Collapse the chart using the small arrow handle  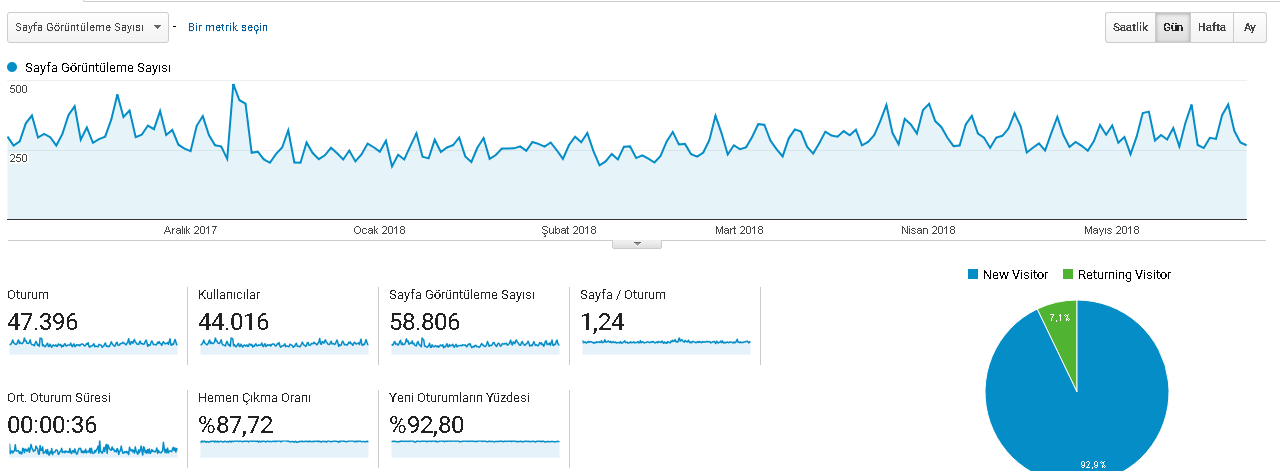(637, 244)
